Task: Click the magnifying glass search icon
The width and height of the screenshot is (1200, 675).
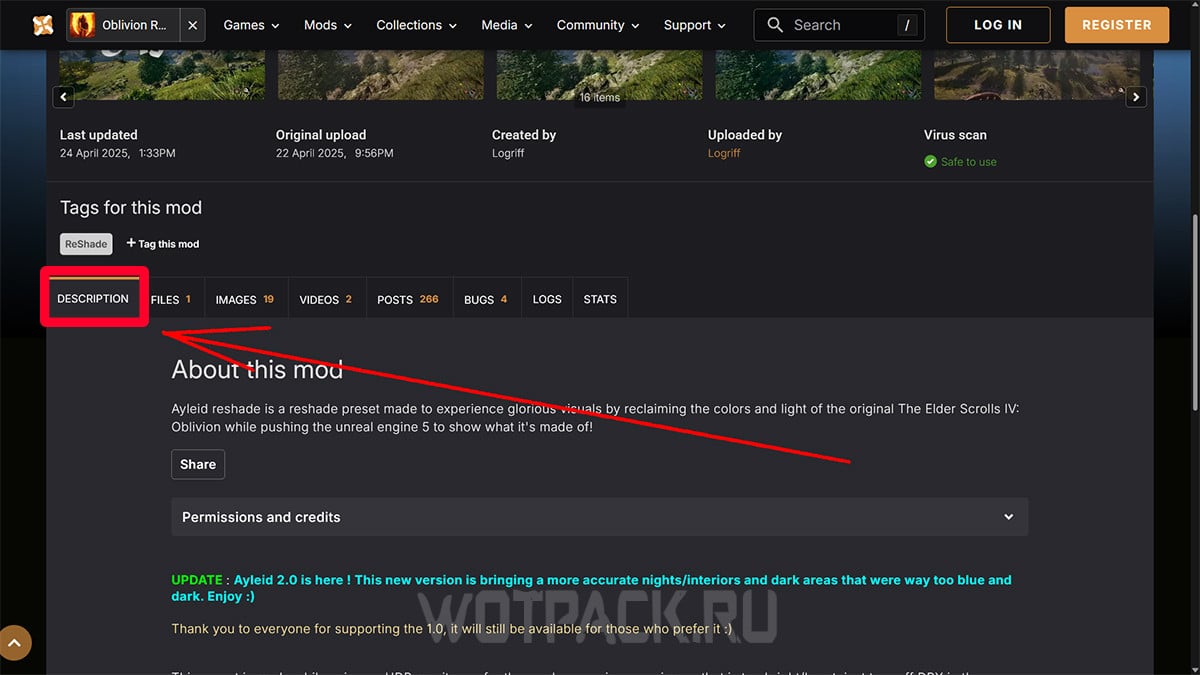Action: coord(775,25)
